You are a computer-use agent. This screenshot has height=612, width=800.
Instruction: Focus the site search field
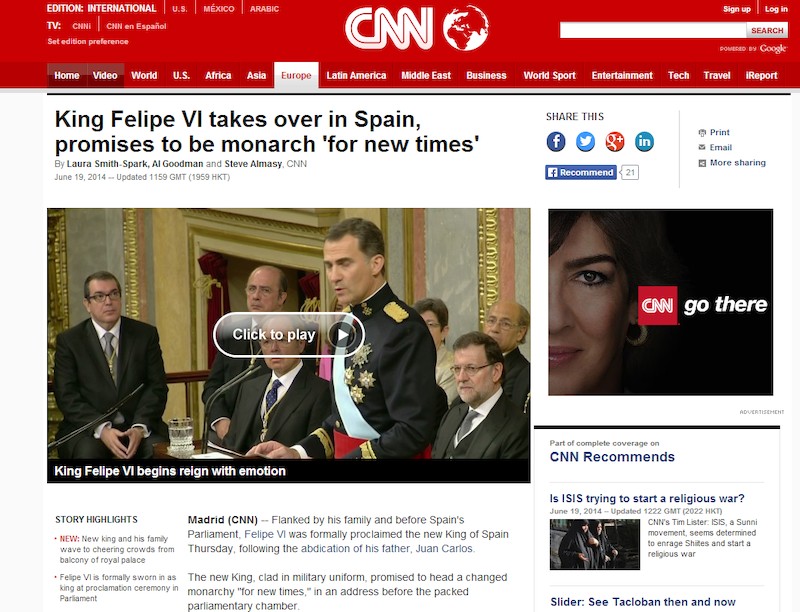click(653, 31)
